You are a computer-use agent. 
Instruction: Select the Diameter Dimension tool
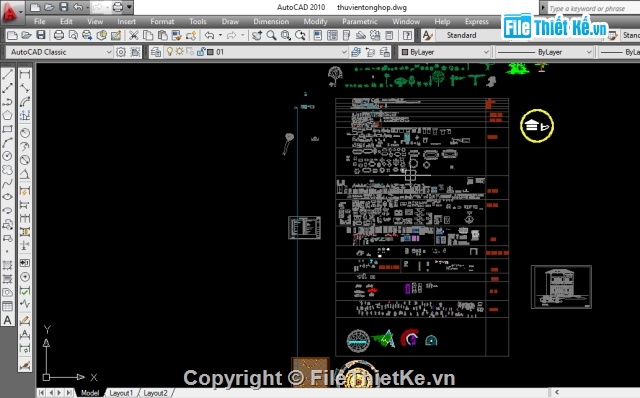pyautogui.click(x=25, y=160)
